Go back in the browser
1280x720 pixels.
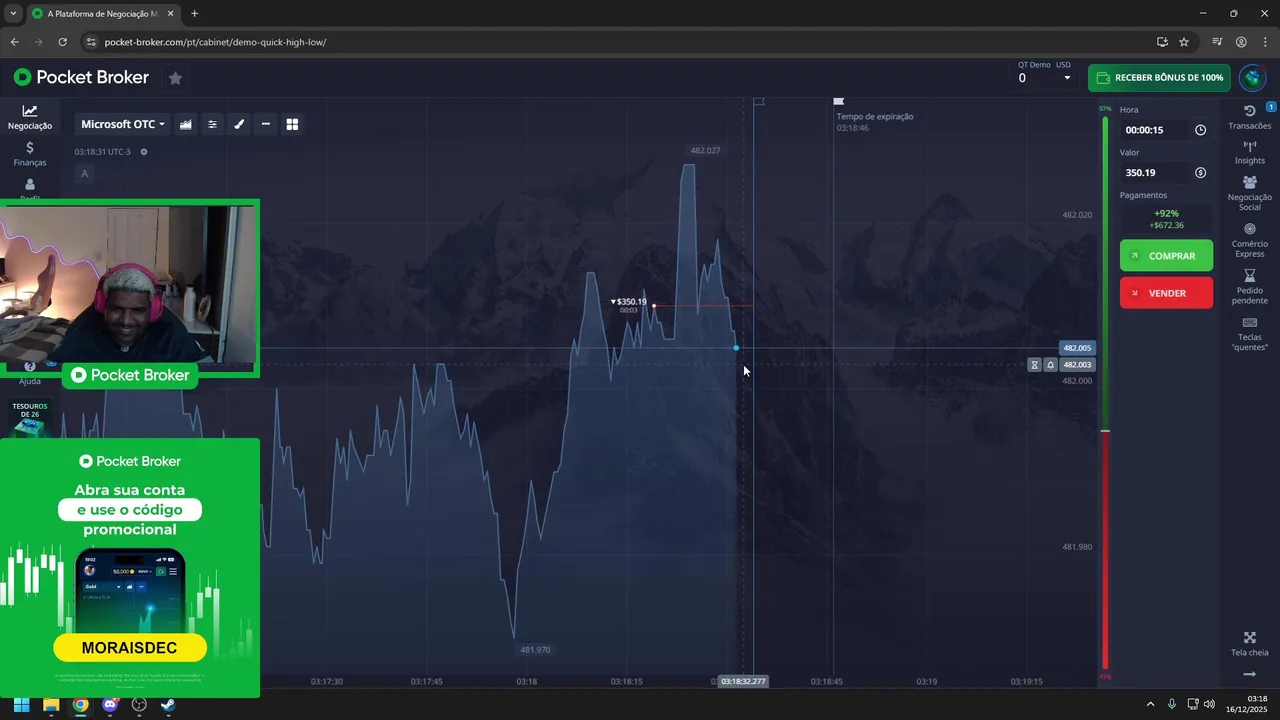pos(14,42)
